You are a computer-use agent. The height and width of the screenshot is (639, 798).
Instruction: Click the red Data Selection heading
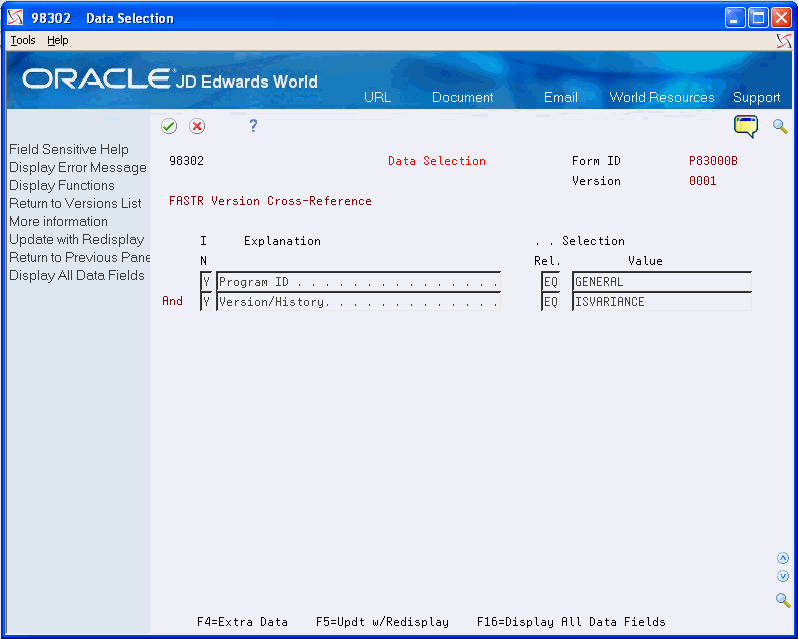pos(437,161)
